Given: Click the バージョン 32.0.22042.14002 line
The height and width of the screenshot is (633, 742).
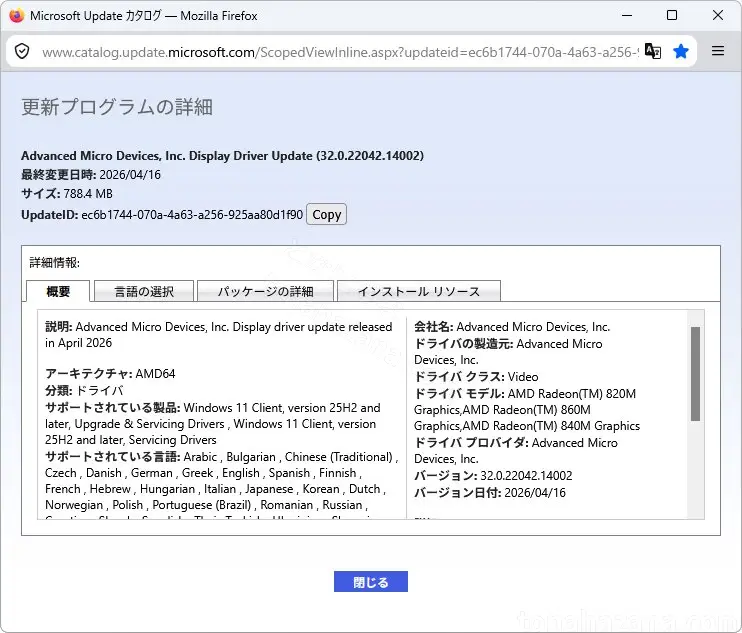Looking at the screenshot, I should [493, 475].
